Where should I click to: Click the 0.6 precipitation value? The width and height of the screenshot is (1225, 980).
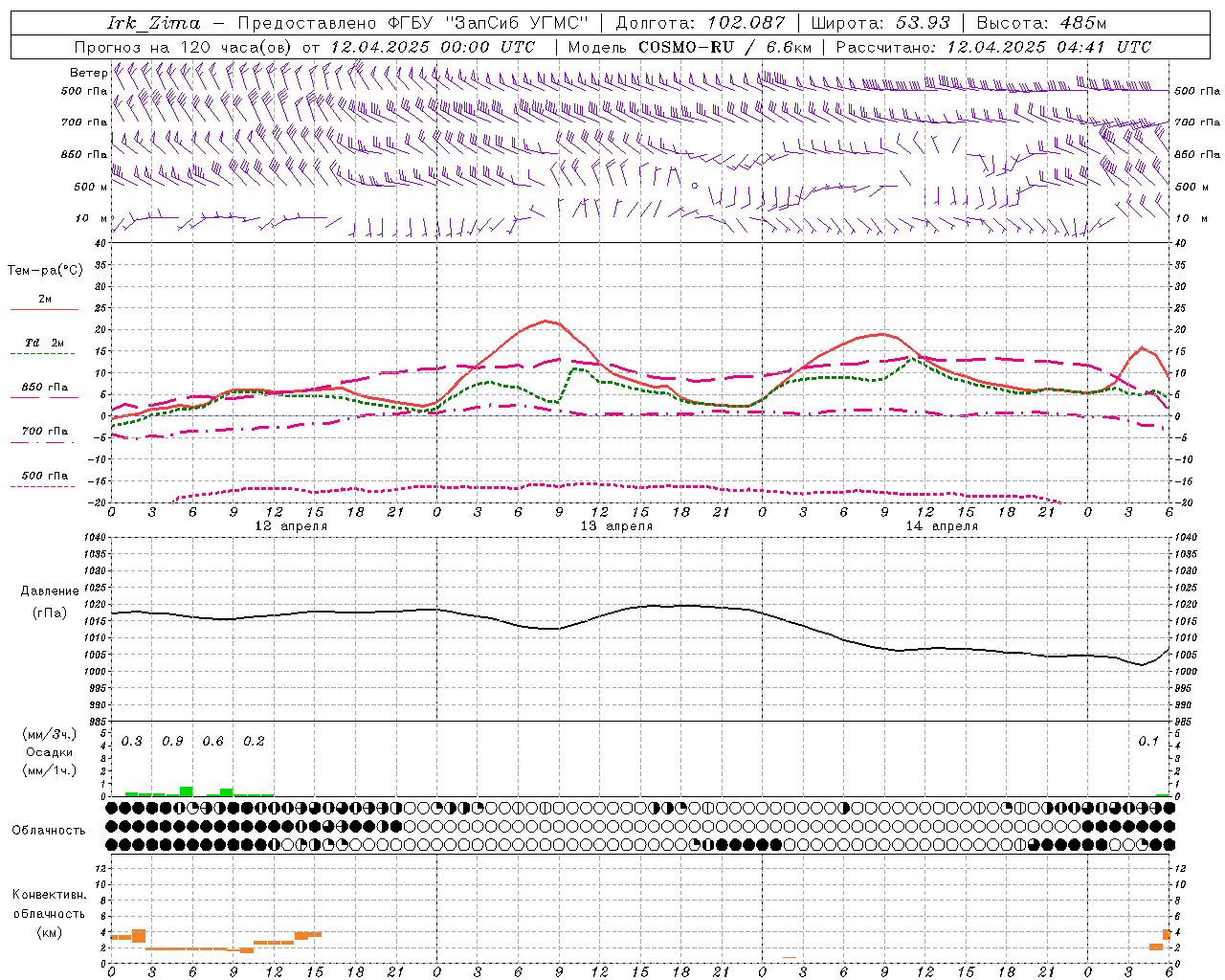[x=212, y=742]
